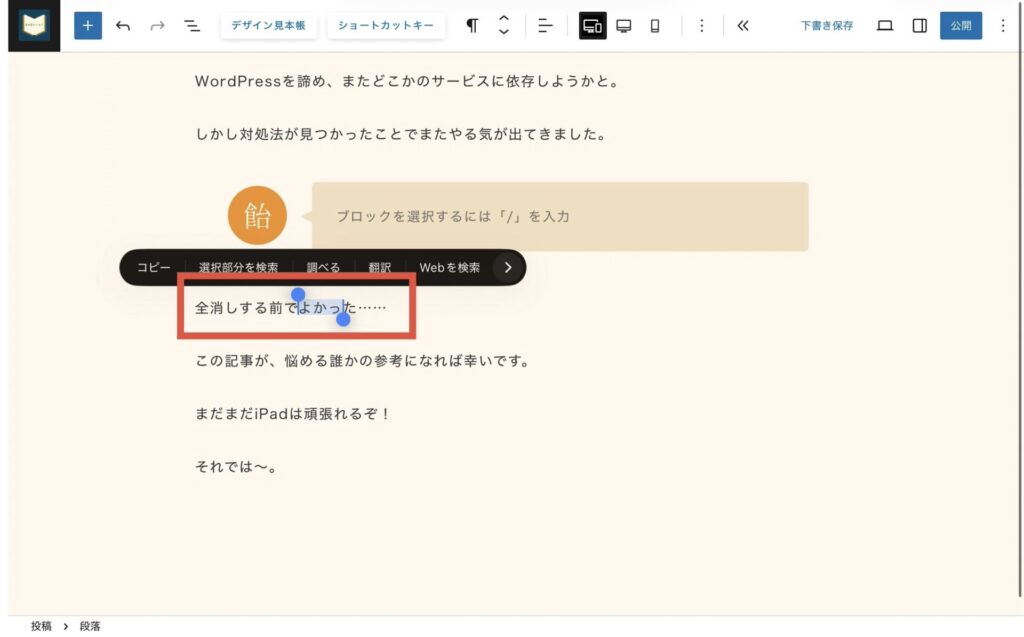Click the 下書き保存 save draft link
This screenshot has width=1024, height=637.
(826, 26)
